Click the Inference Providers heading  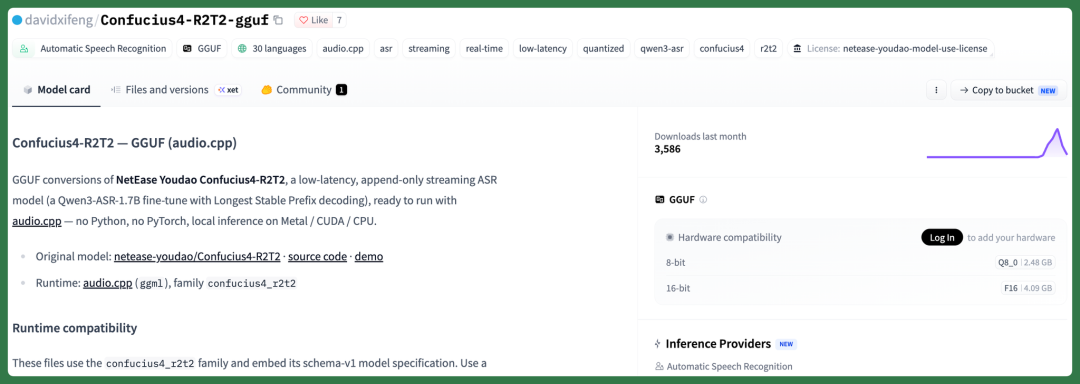[x=718, y=343]
